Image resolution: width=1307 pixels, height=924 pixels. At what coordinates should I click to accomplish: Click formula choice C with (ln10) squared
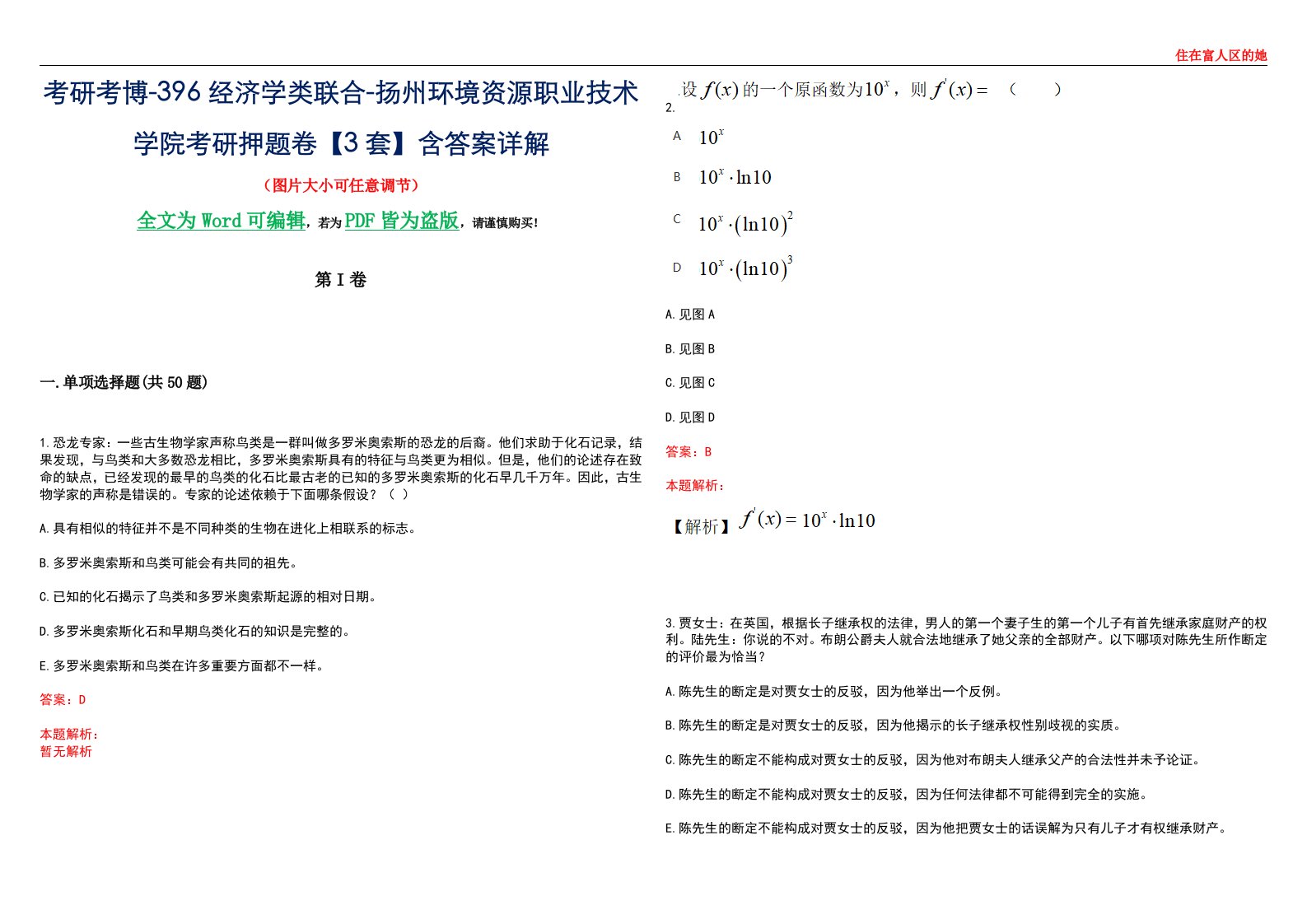[x=745, y=222]
